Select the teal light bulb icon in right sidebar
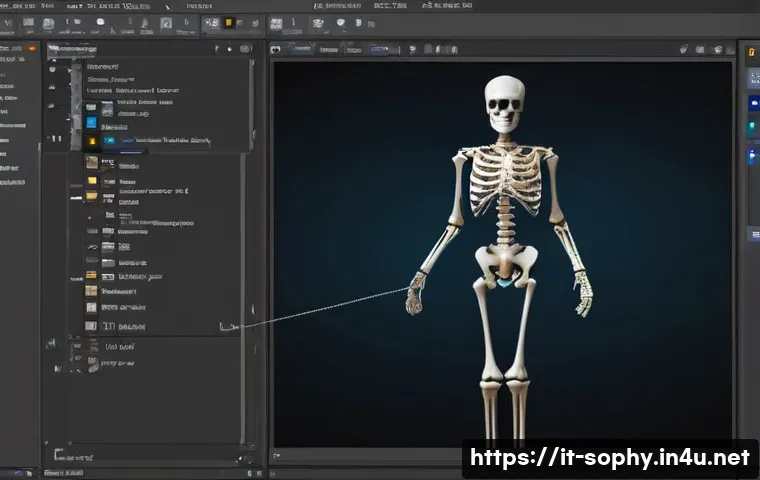760x480 pixels. 752,127
